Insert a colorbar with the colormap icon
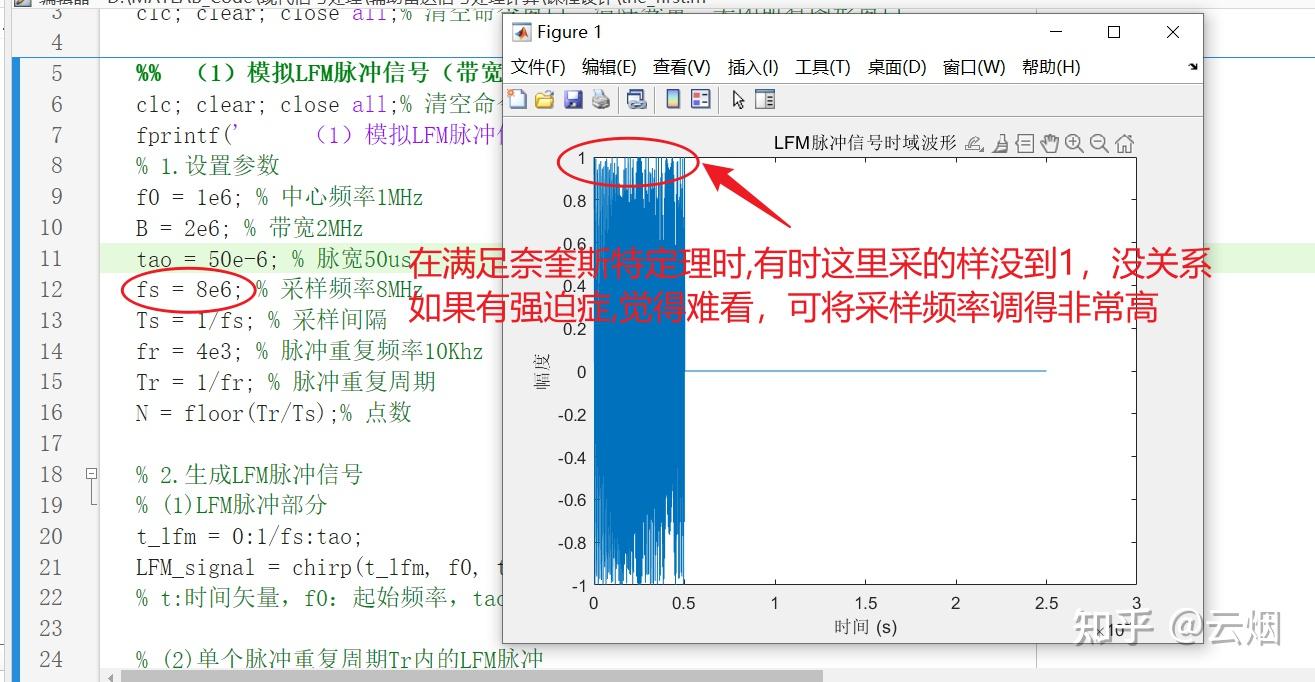The width and height of the screenshot is (1315, 682). pyautogui.click(x=673, y=99)
